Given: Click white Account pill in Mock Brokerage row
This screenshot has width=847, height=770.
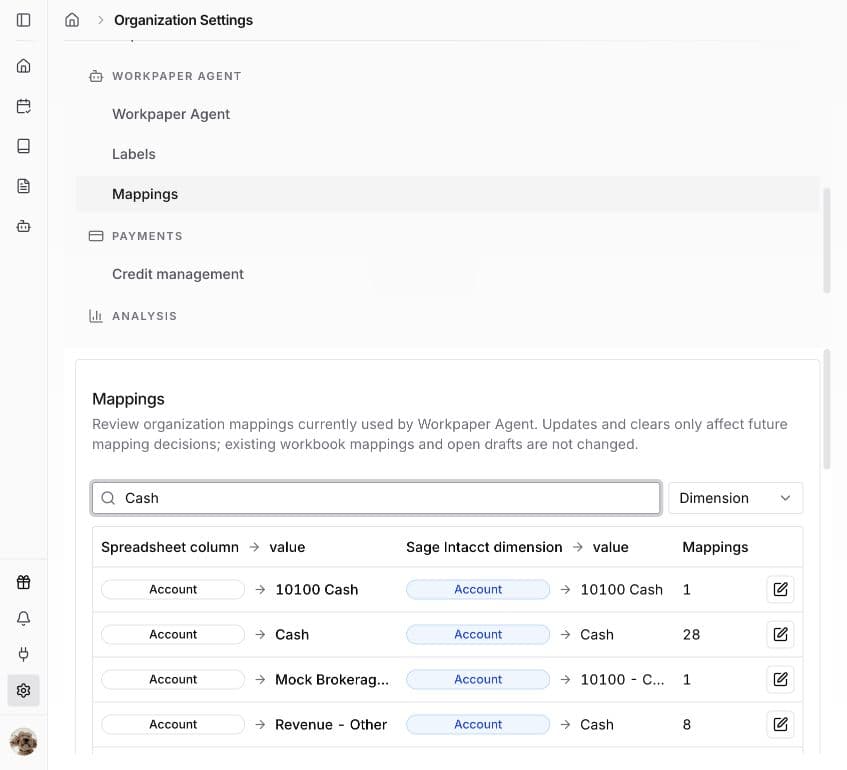Looking at the screenshot, I should point(173,679).
